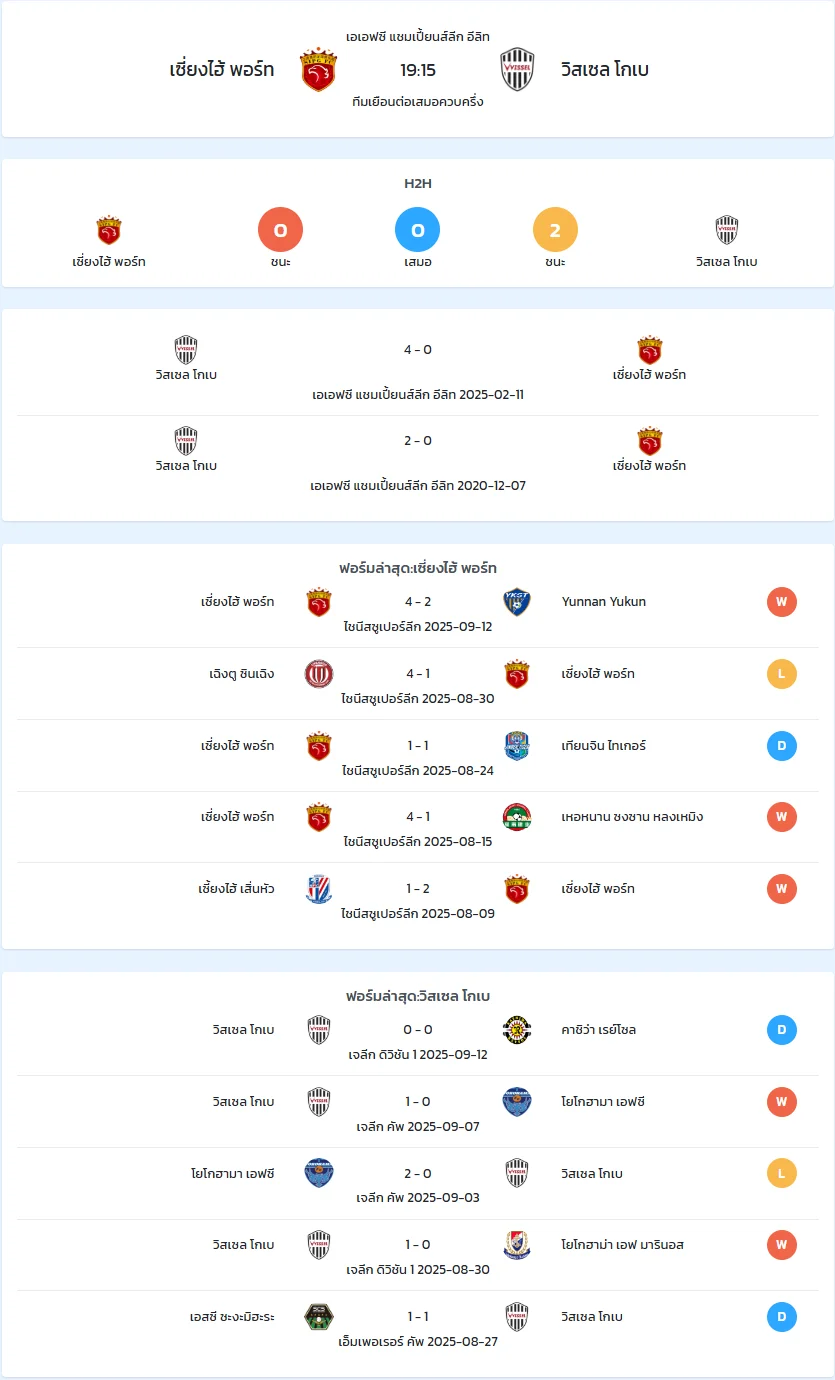
Task: Click the large Shanghai Port crest in the header
Action: pyautogui.click(x=318, y=70)
